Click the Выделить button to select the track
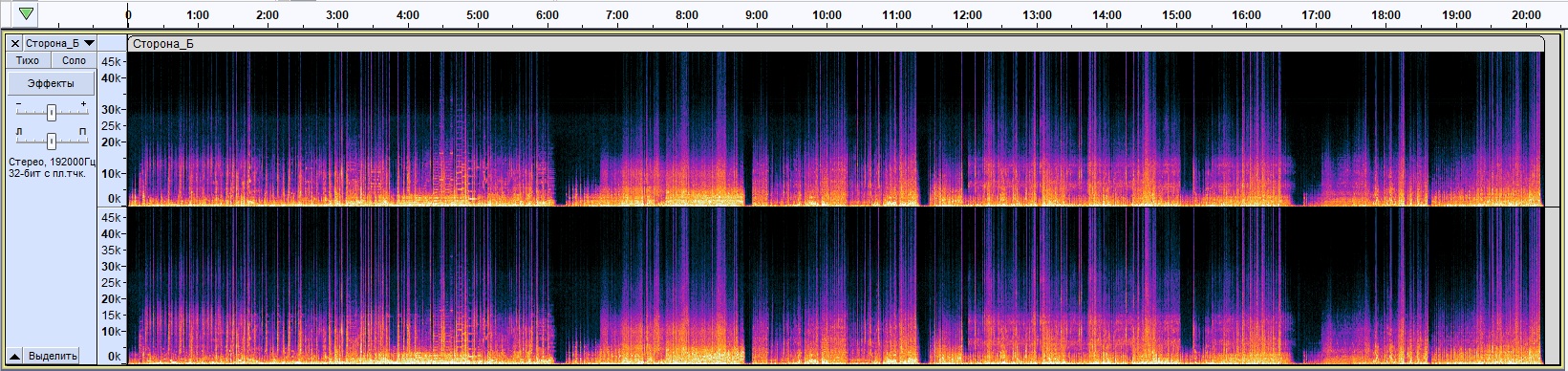Screen dimensions: 1568x371 (53, 356)
